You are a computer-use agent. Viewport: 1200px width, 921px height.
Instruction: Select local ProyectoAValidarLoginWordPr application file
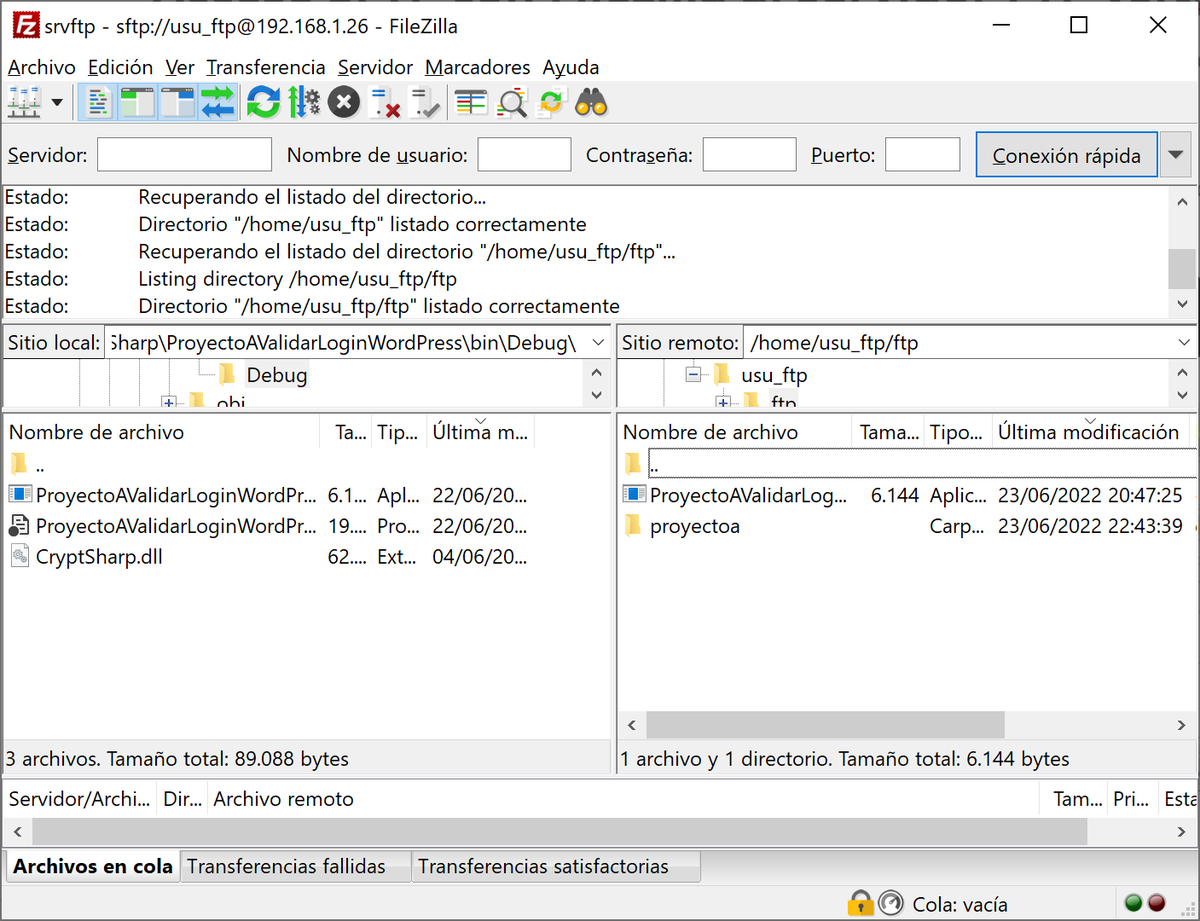[305, 494]
